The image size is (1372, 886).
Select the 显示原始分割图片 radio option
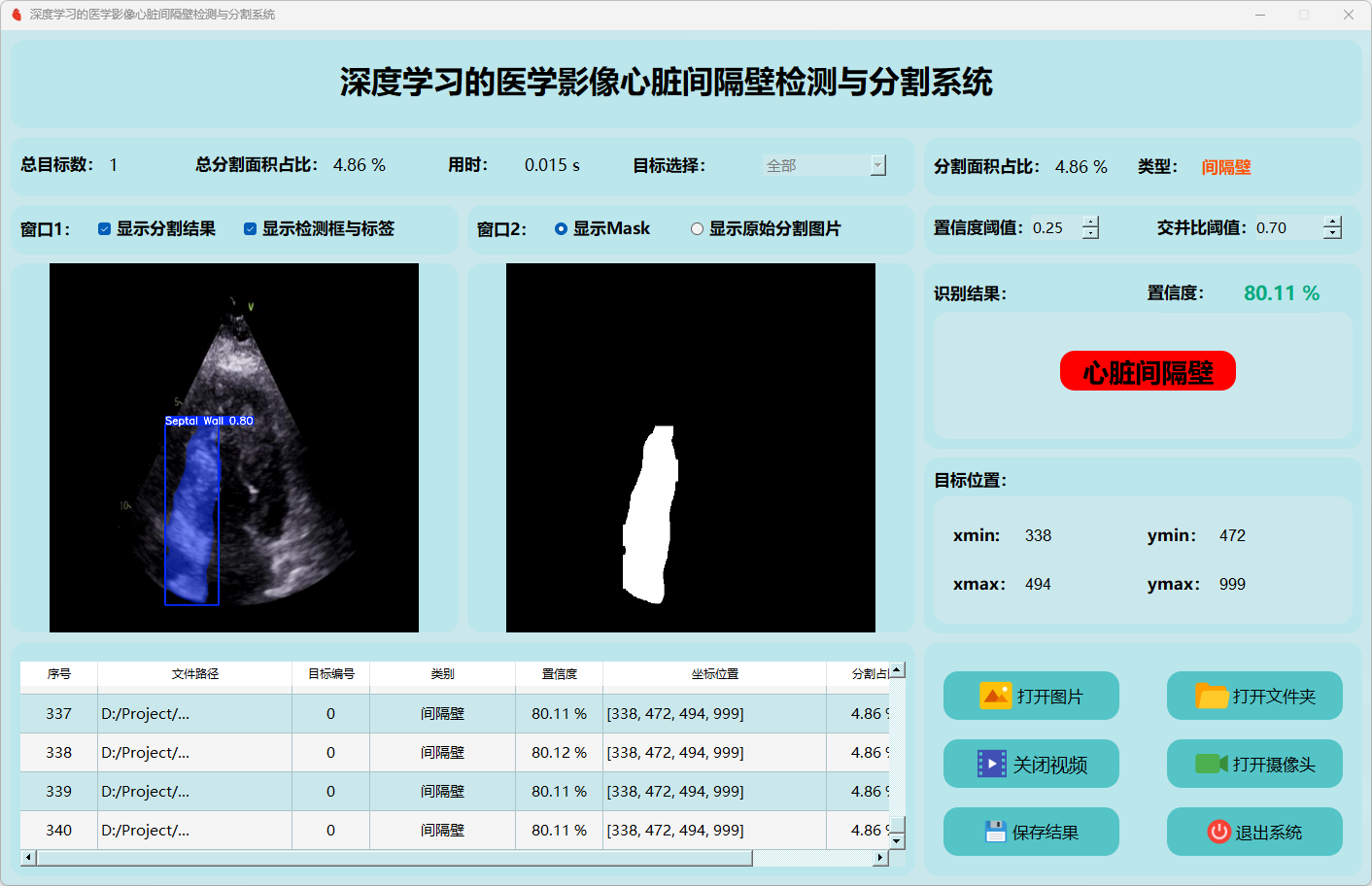(x=697, y=229)
